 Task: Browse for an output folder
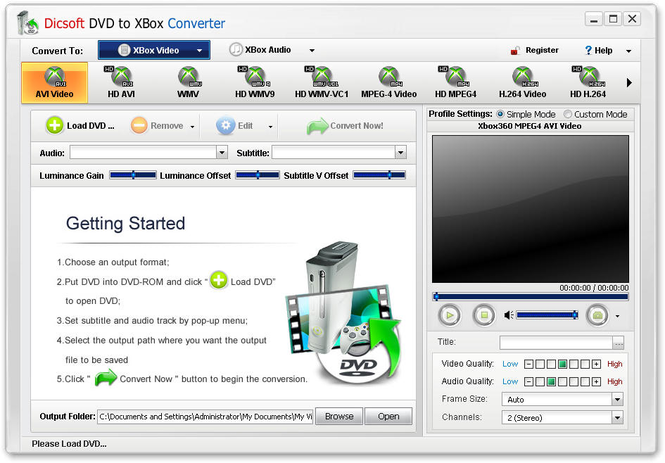[x=339, y=416]
